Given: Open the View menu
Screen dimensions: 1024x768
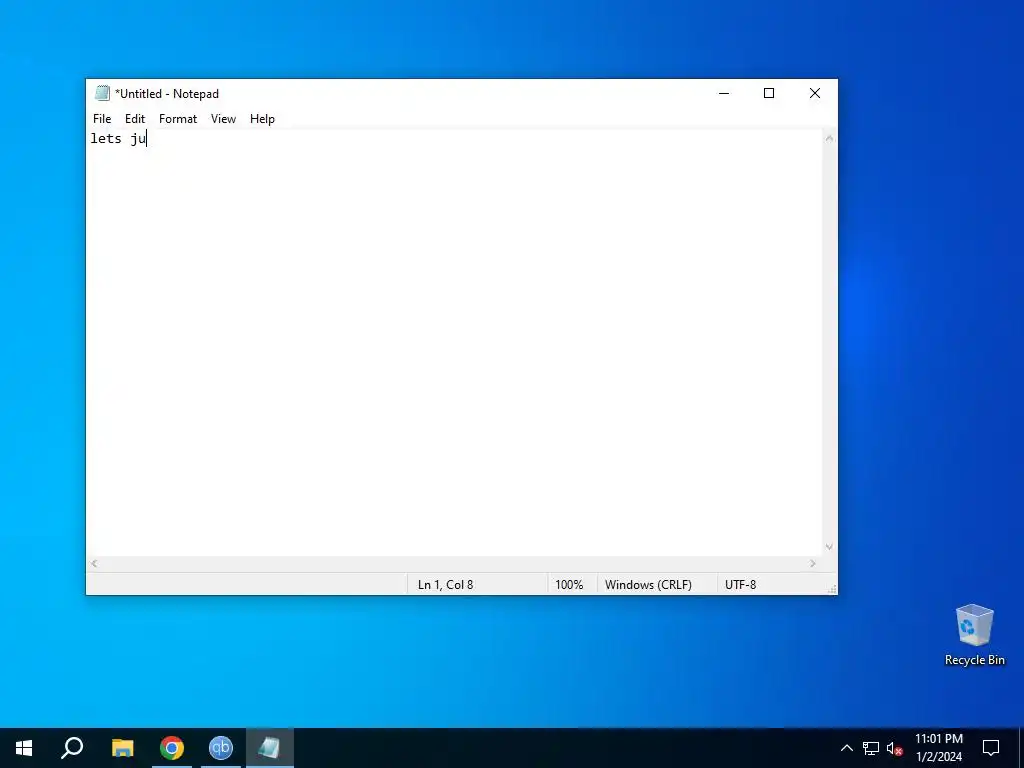Looking at the screenshot, I should tap(223, 119).
